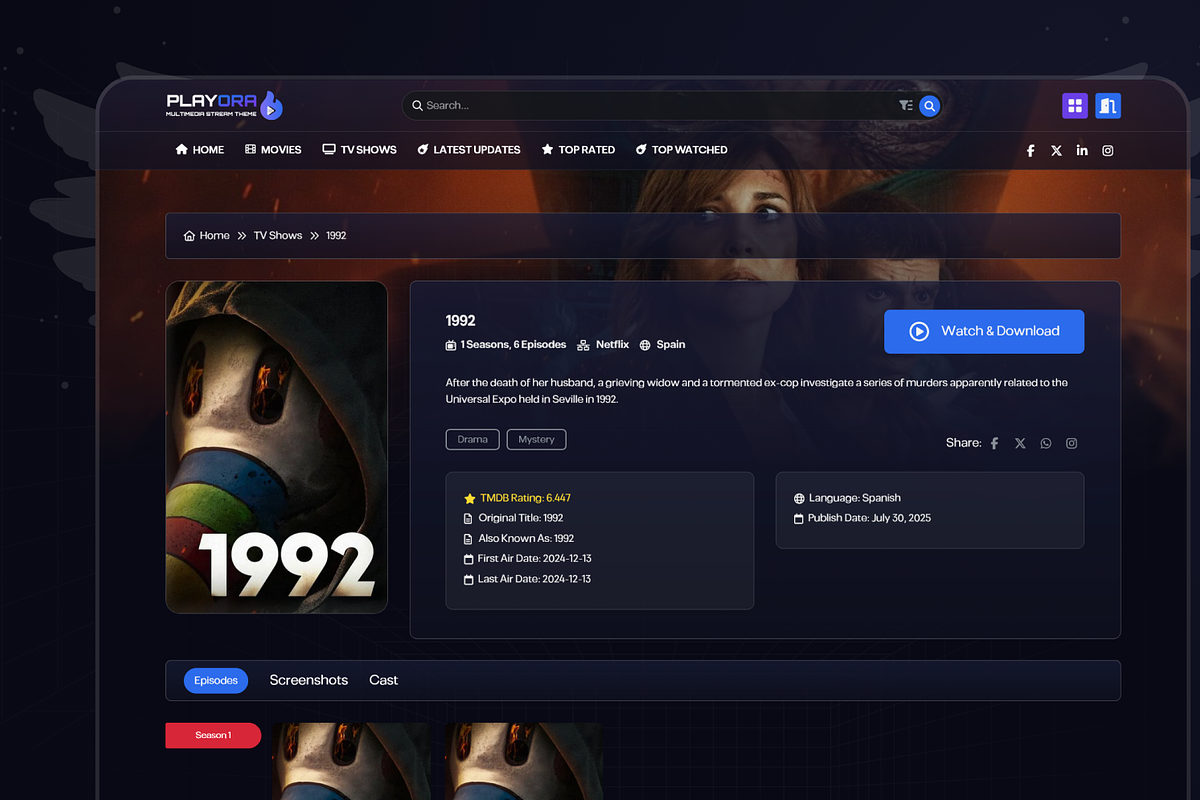Click the network icon beside Netflix
This screenshot has height=800, width=1200.
pyautogui.click(x=583, y=345)
